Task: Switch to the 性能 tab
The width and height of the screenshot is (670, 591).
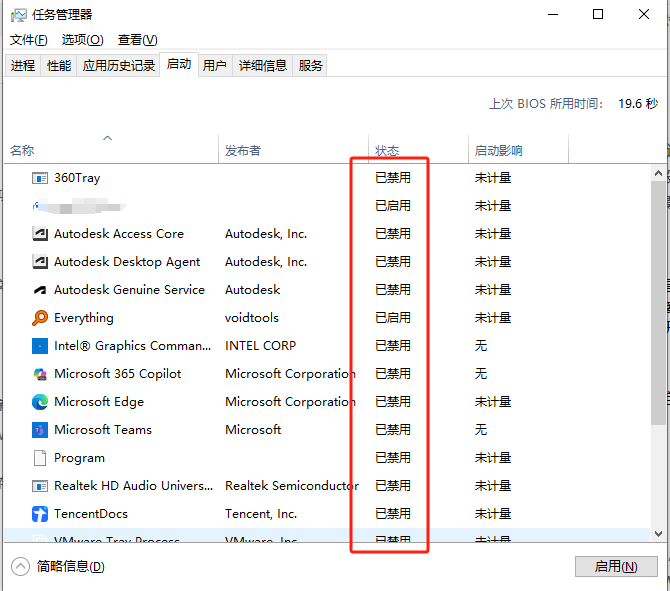Action: pyautogui.click(x=59, y=65)
